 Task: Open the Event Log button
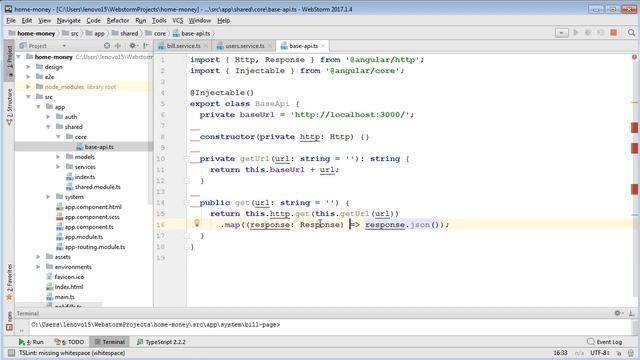[x=604, y=342]
